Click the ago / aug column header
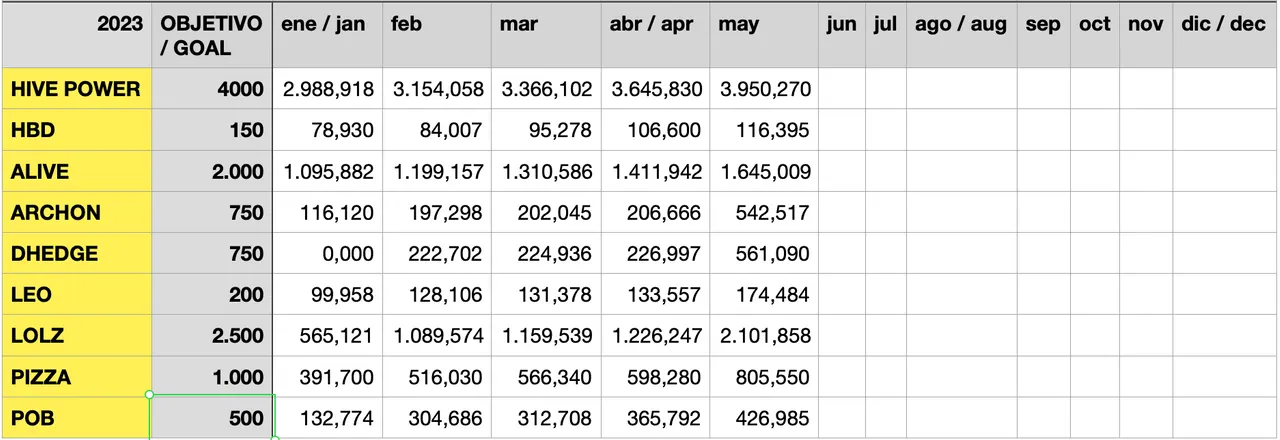This screenshot has width=1280, height=440. (960, 25)
